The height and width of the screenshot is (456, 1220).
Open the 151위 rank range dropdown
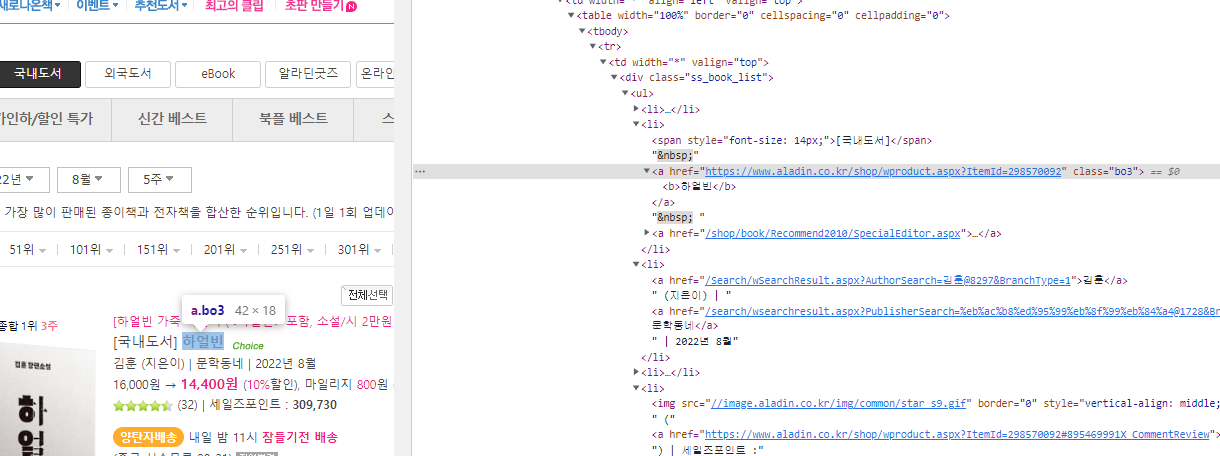coord(157,249)
